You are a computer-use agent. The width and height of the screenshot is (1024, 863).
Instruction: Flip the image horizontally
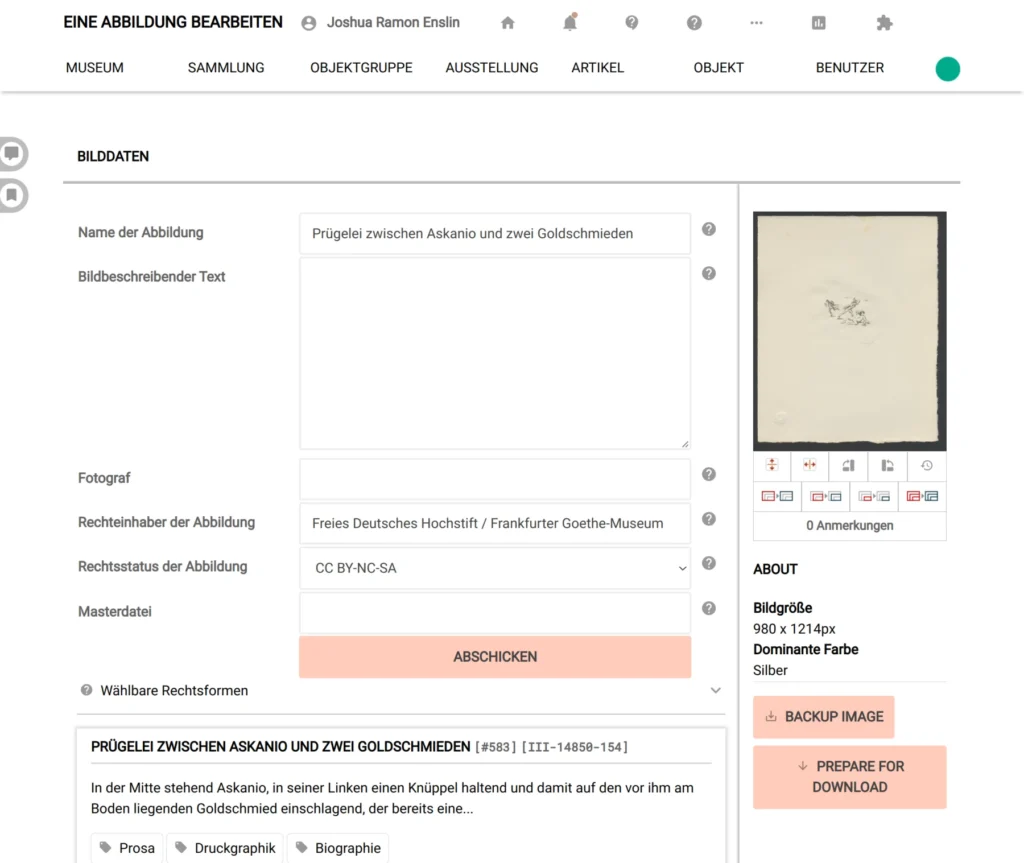point(810,465)
